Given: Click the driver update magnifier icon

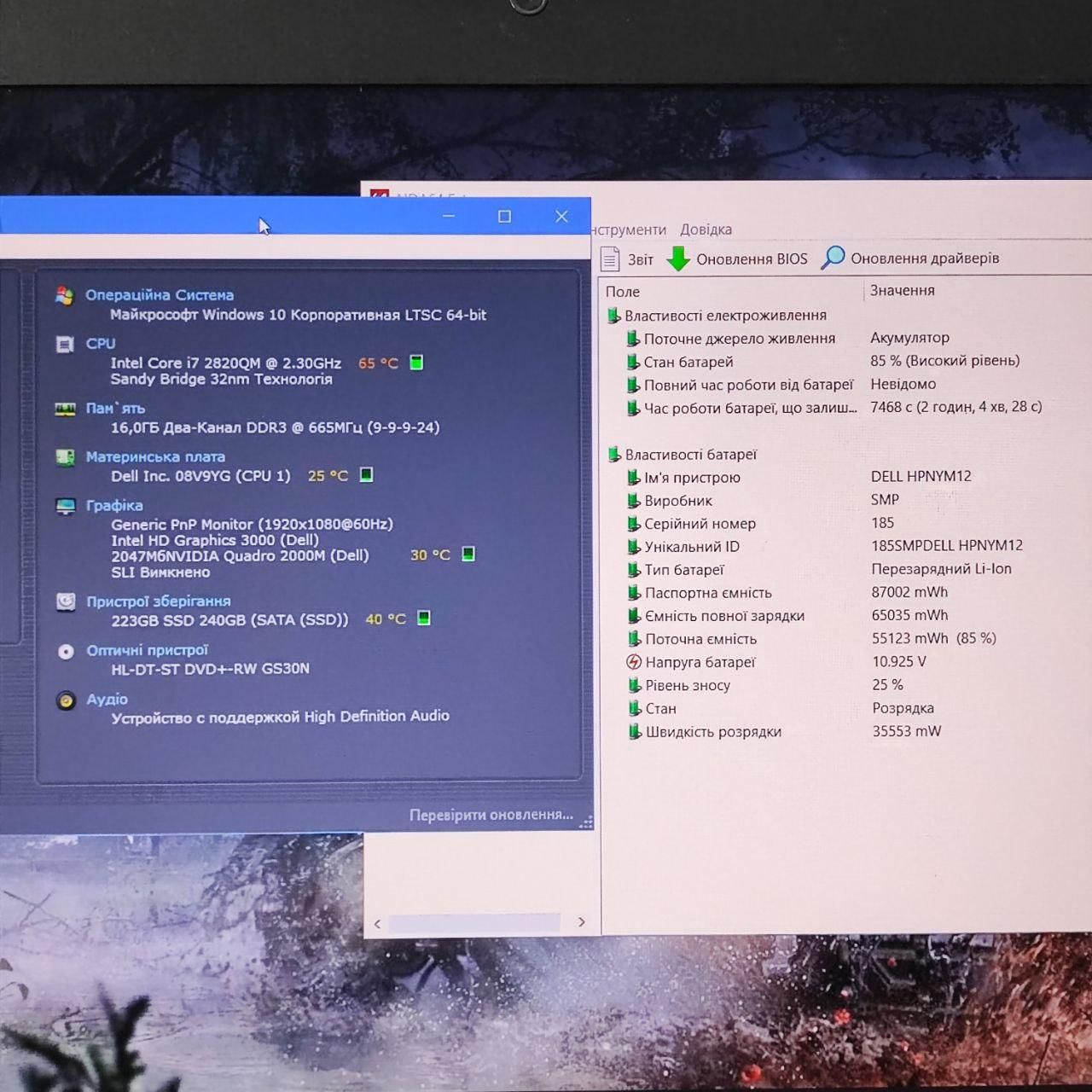Looking at the screenshot, I should 833,258.
